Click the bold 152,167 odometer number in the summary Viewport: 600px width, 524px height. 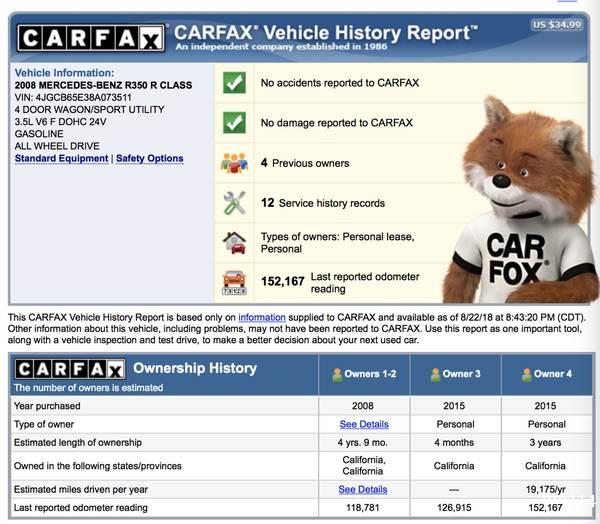click(283, 281)
